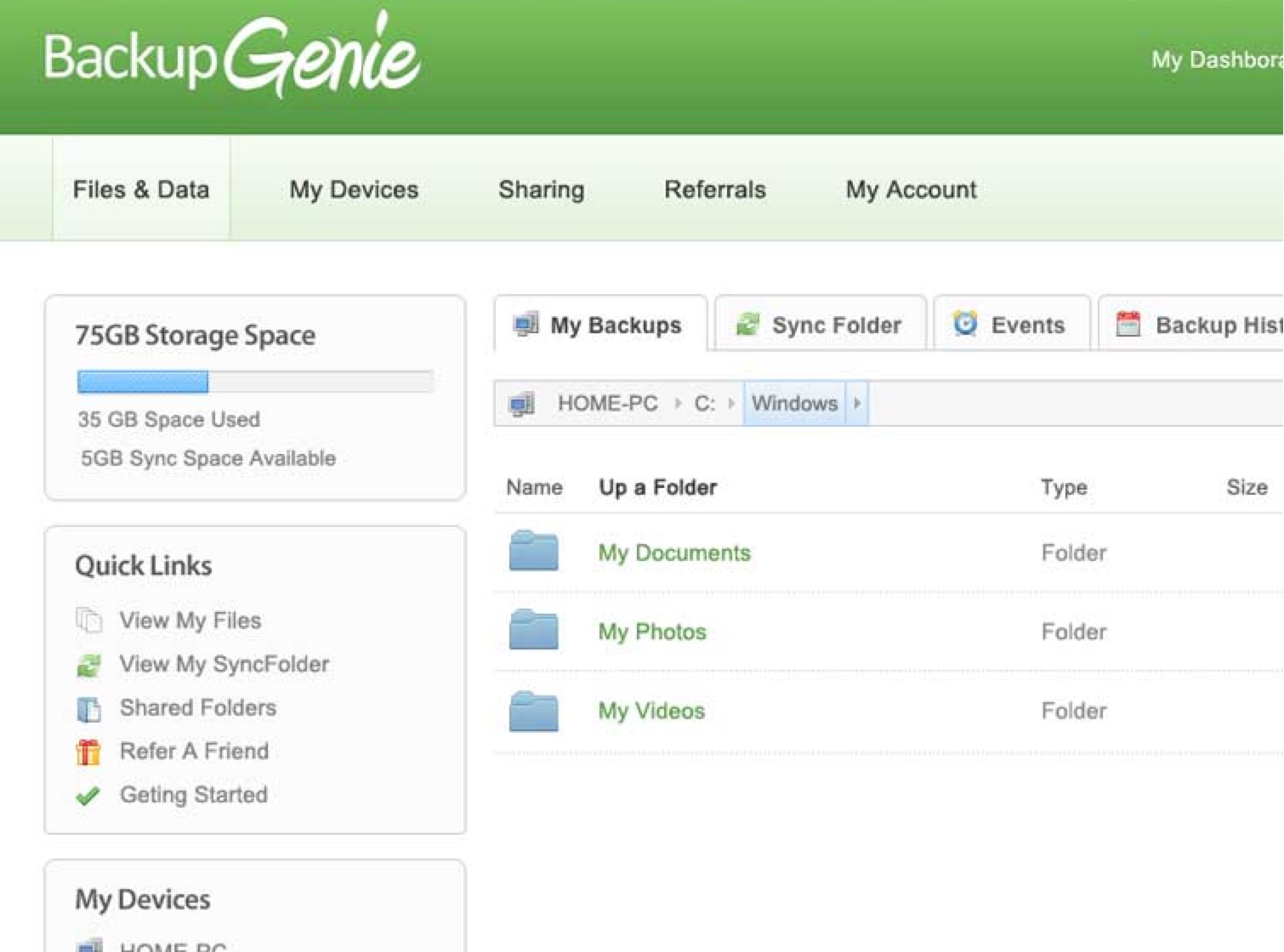The image size is (1284, 952).
Task: Expand the arrow after C: in breadcrumb
Action: [x=731, y=403]
